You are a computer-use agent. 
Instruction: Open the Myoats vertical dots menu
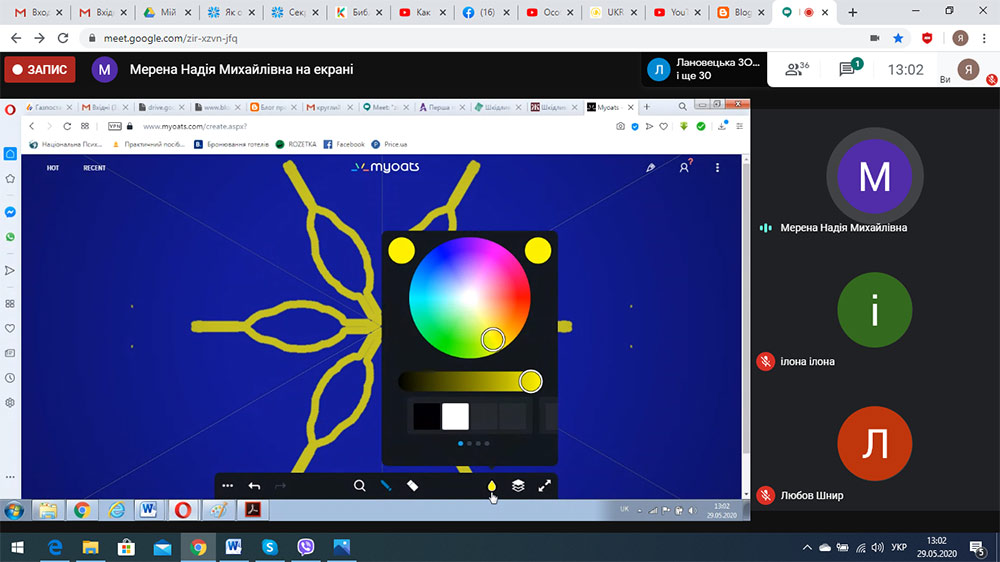(717, 168)
